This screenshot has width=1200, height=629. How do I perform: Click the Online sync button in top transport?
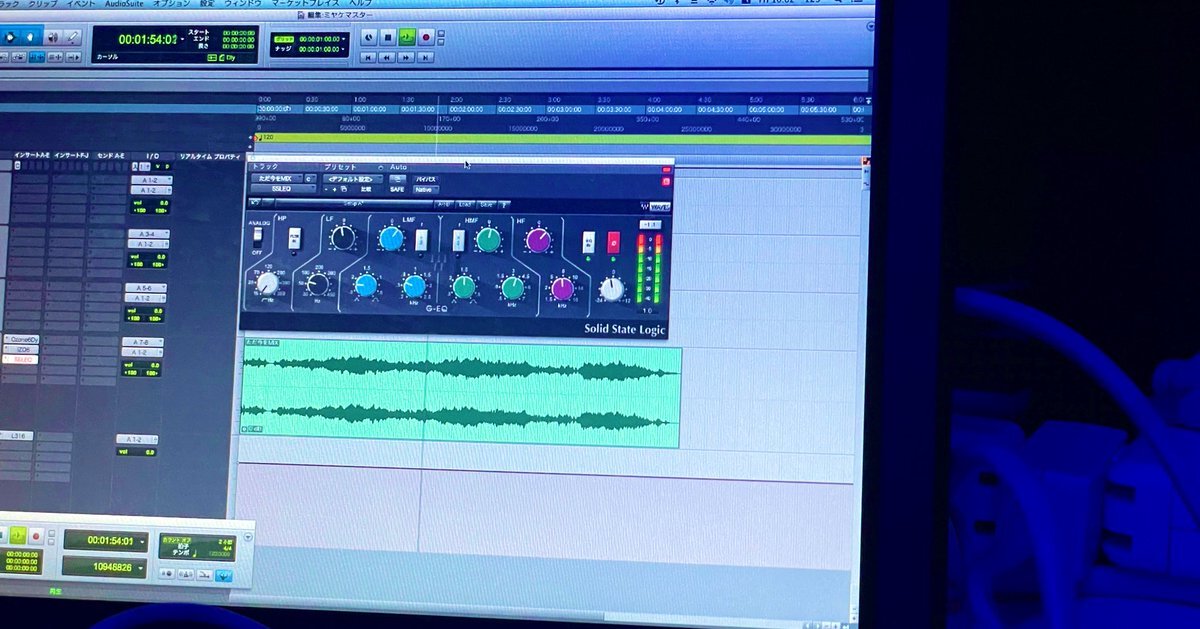click(x=368, y=38)
